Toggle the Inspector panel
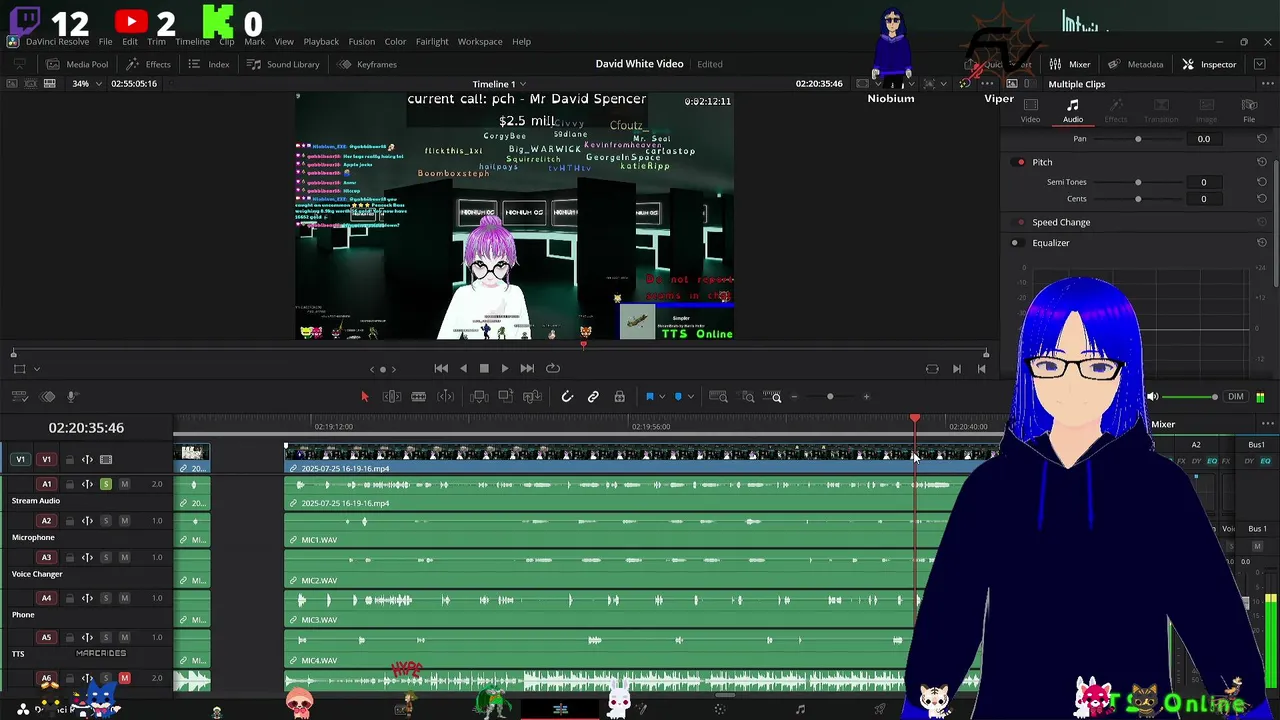The height and width of the screenshot is (720, 1280). coord(1209,64)
